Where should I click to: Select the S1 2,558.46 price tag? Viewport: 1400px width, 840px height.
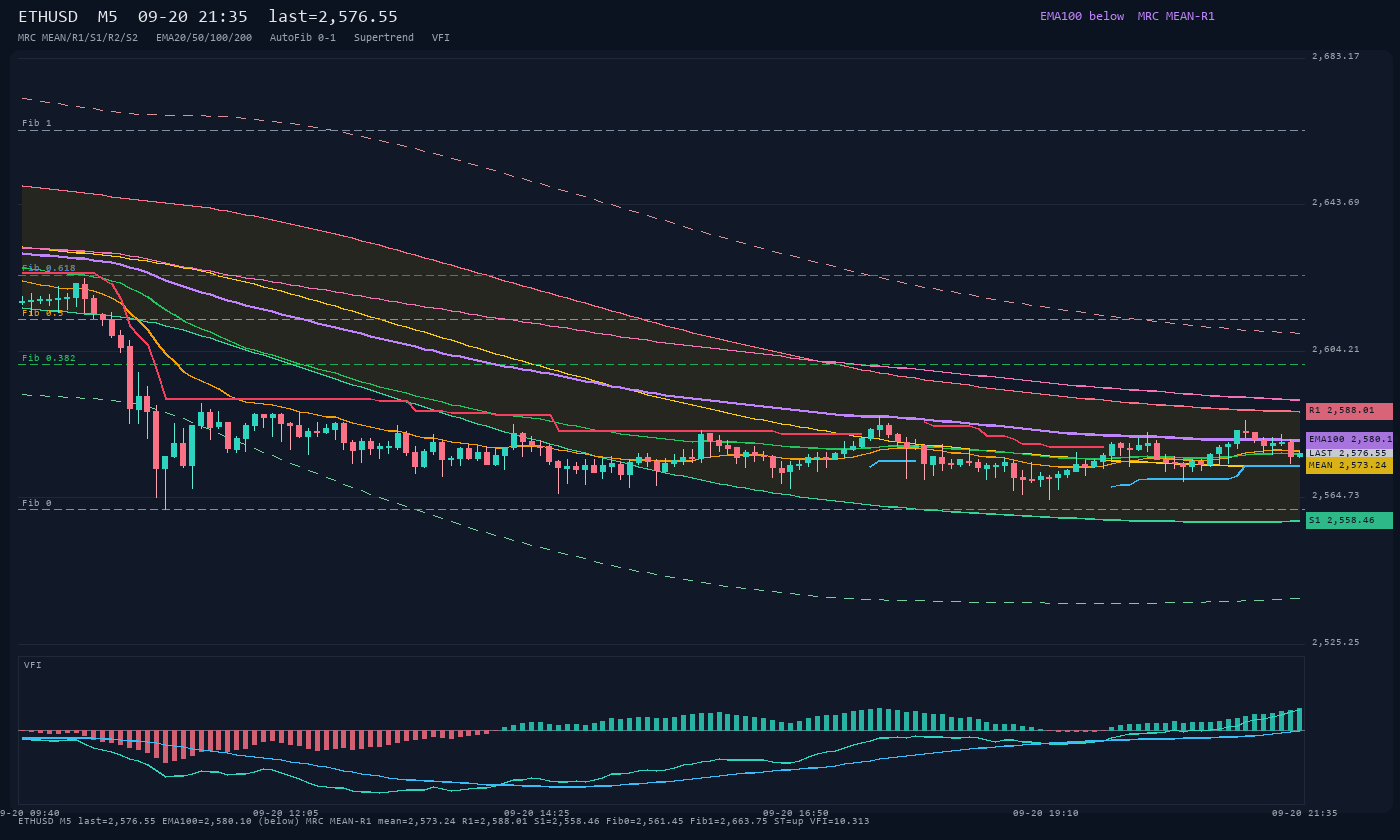[x=1349, y=520]
